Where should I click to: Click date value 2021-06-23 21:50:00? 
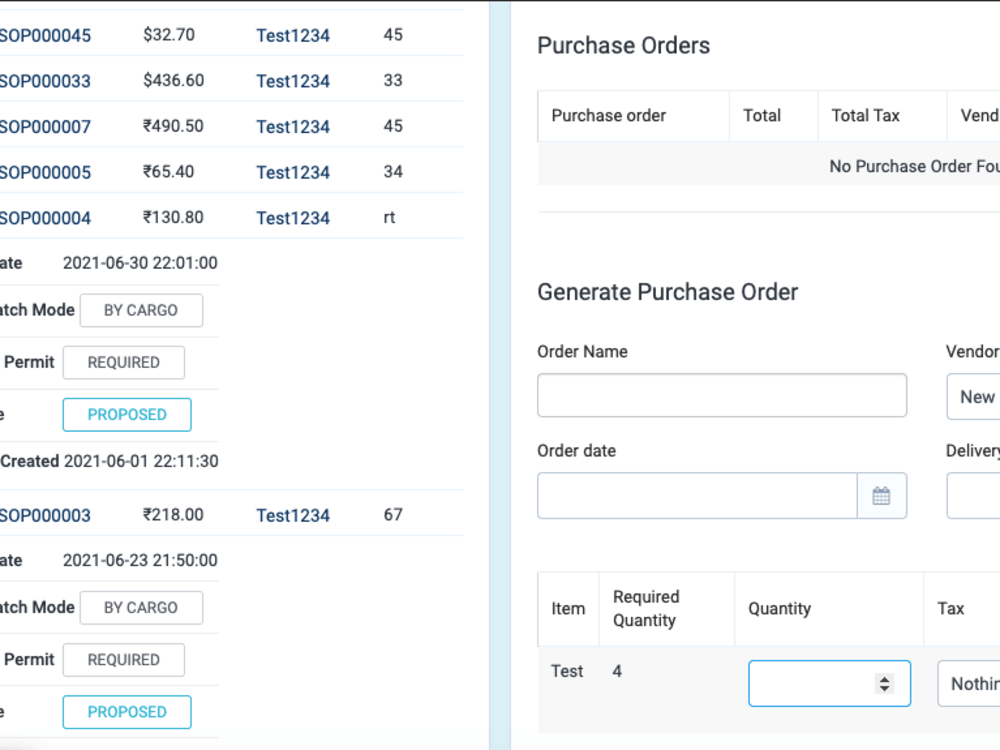pyautogui.click(x=140, y=560)
